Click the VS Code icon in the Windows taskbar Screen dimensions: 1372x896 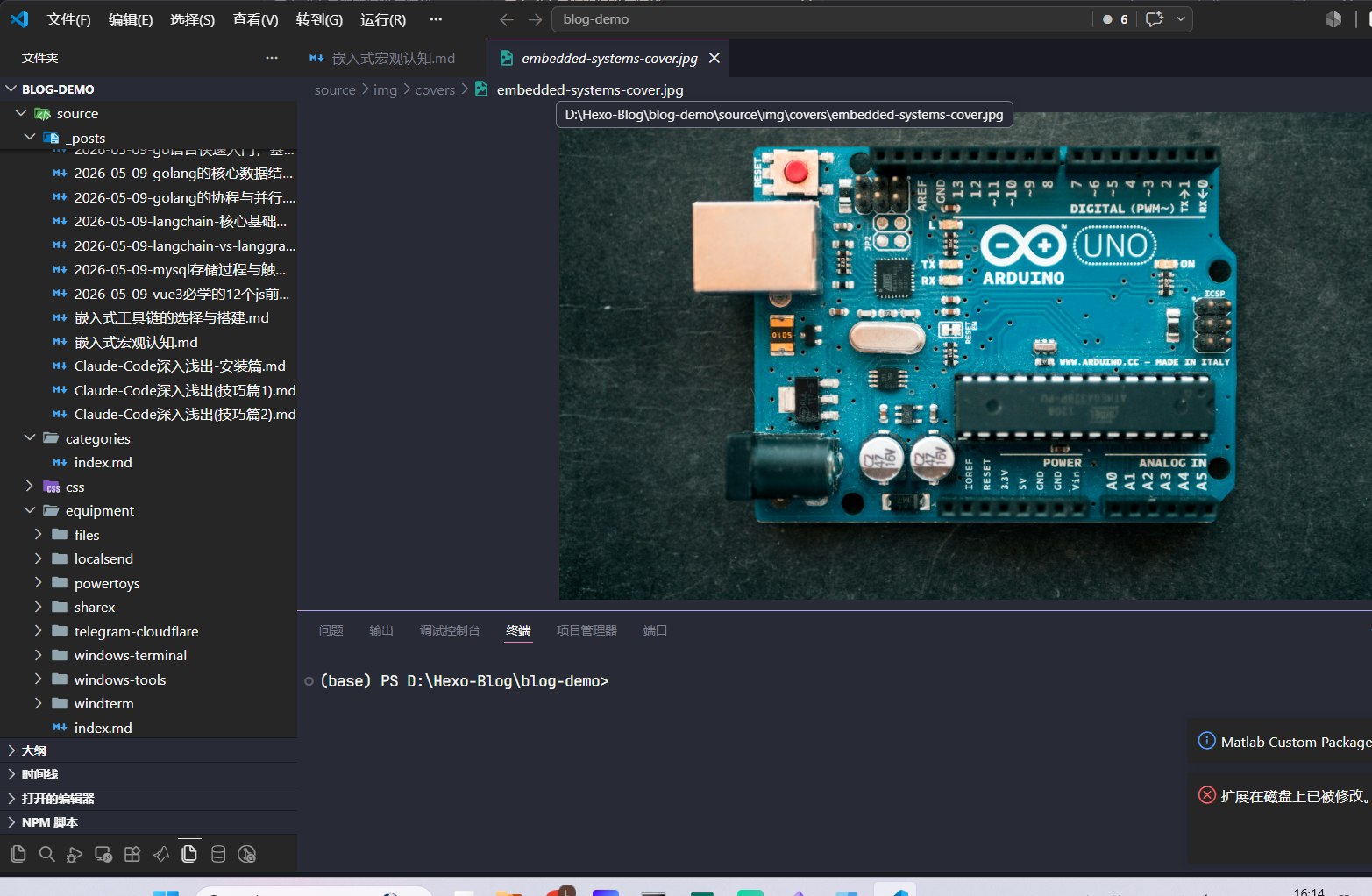click(x=895, y=891)
